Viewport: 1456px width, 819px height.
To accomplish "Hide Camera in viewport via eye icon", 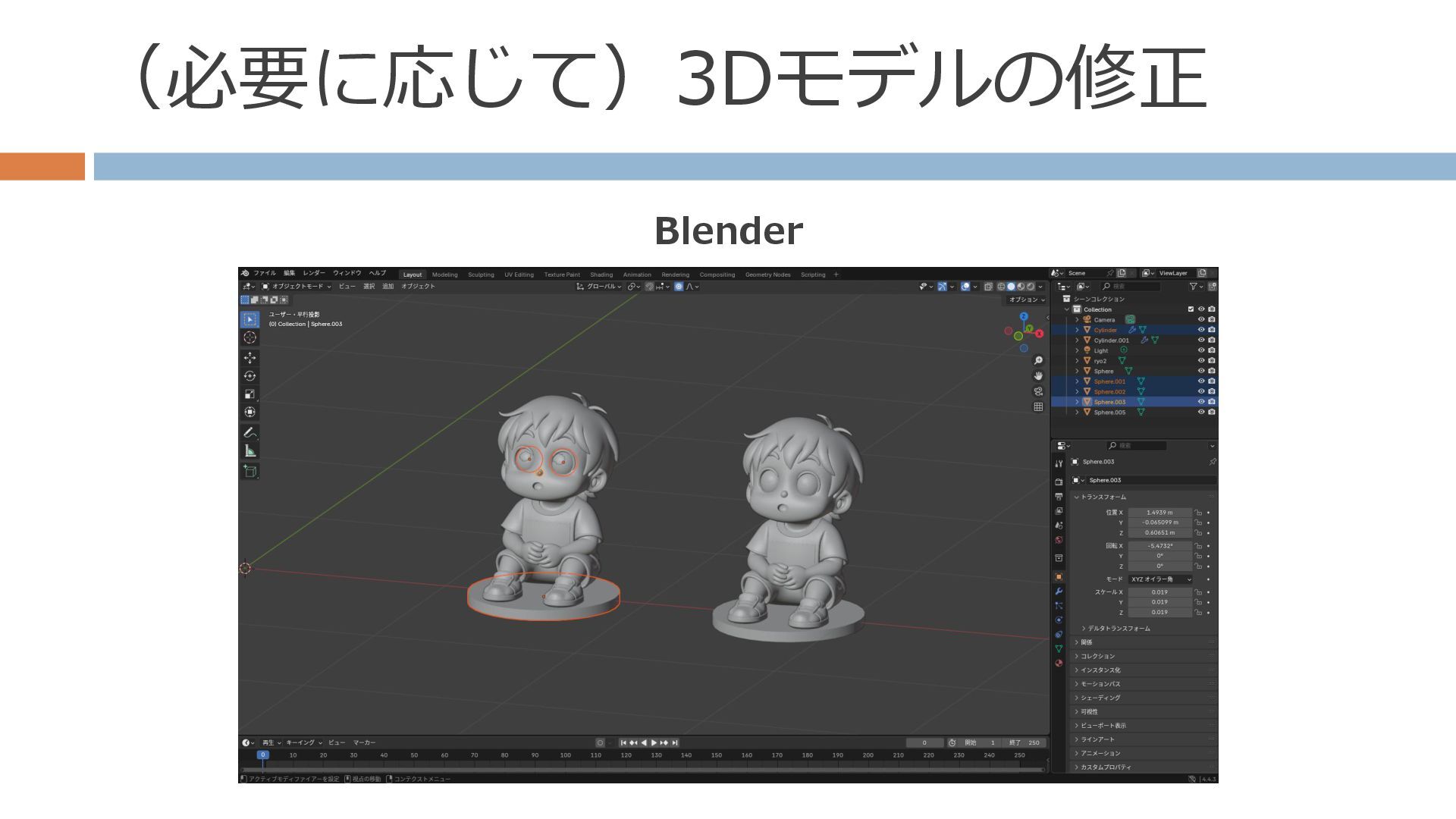I will pyautogui.click(x=1201, y=320).
